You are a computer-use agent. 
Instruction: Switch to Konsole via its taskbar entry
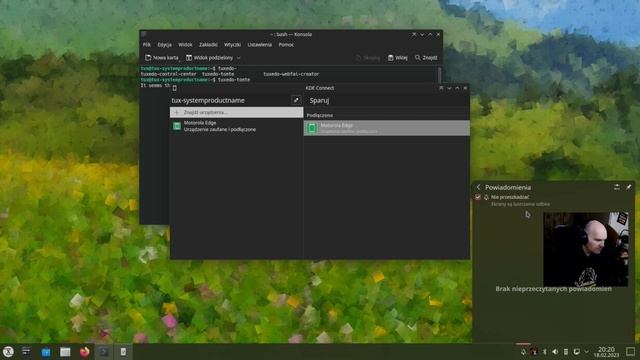(x=104, y=352)
